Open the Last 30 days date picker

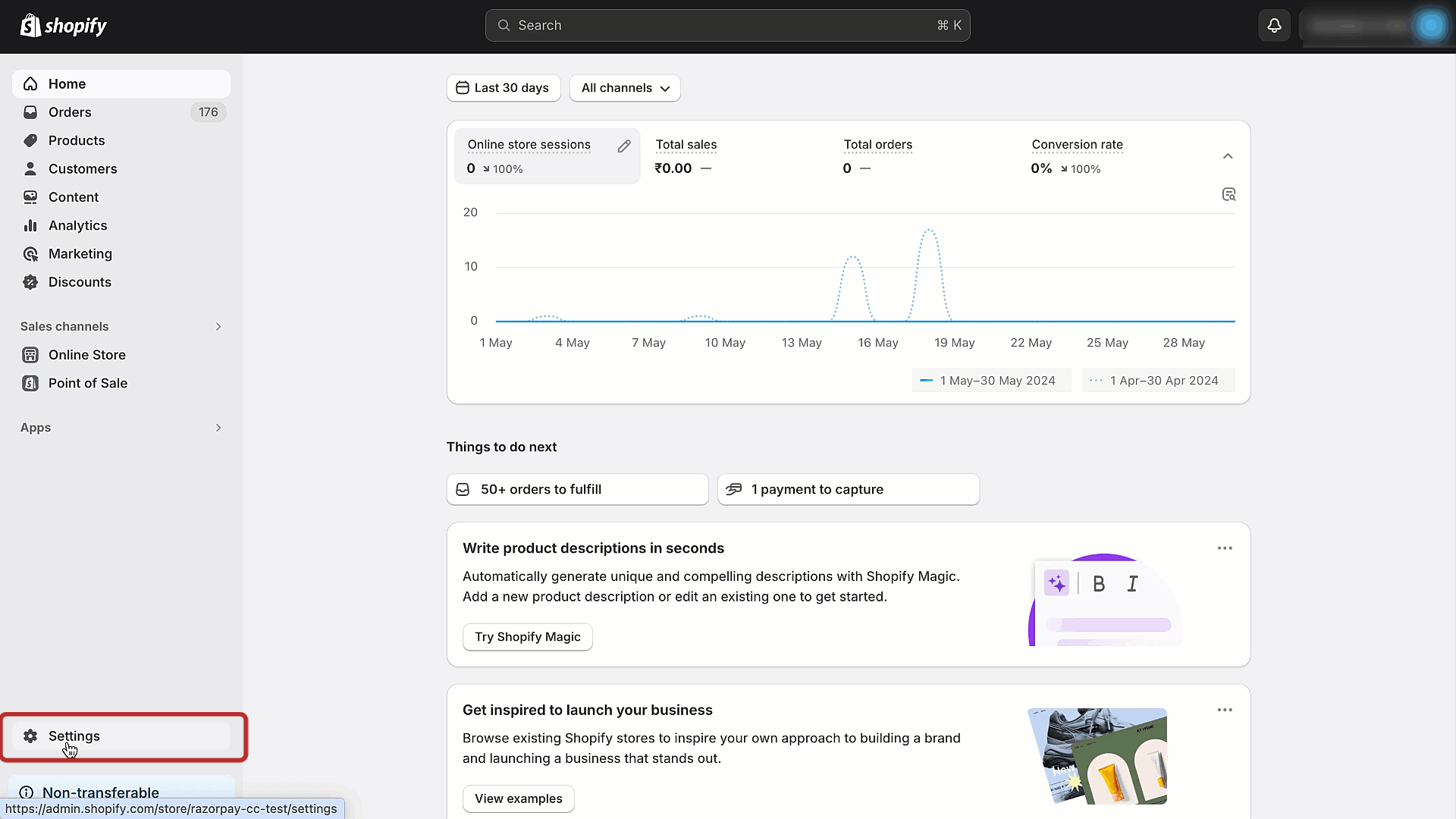(x=504, y=88)
